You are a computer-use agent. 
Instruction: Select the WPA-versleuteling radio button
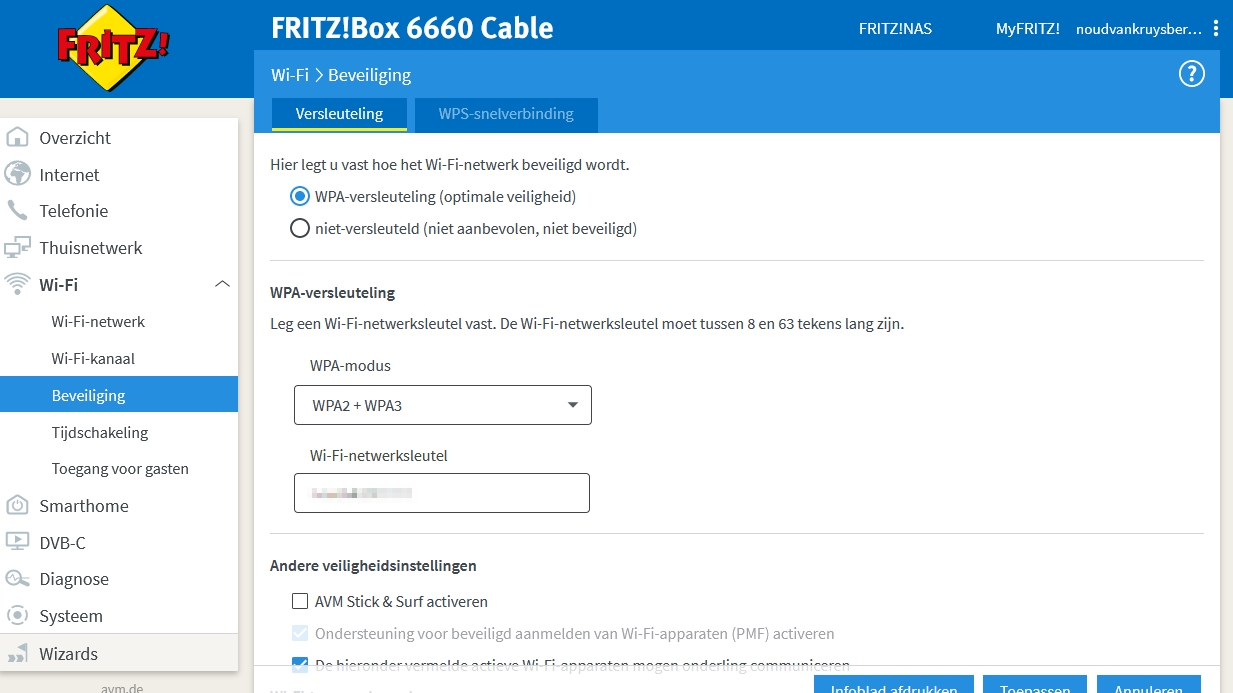point(299,196)
